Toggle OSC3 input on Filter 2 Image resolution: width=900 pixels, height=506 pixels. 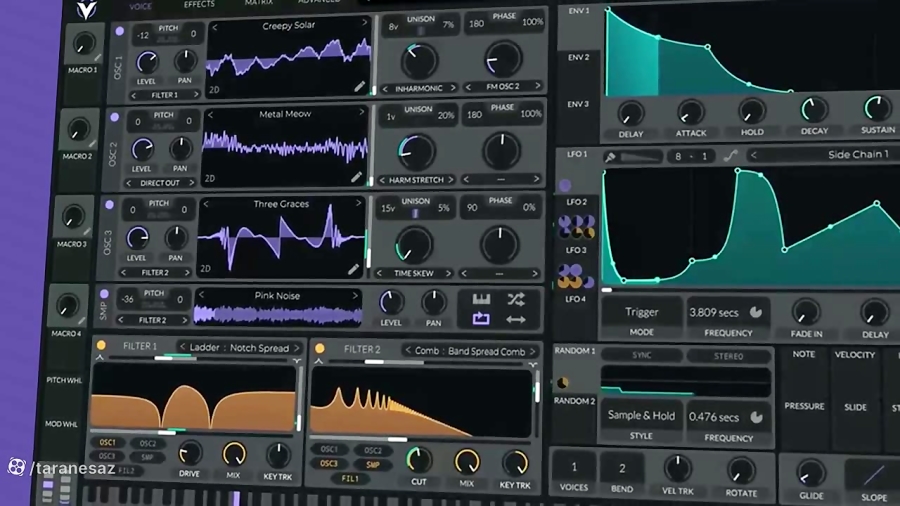pyautogui.click(x=329, y=464)
